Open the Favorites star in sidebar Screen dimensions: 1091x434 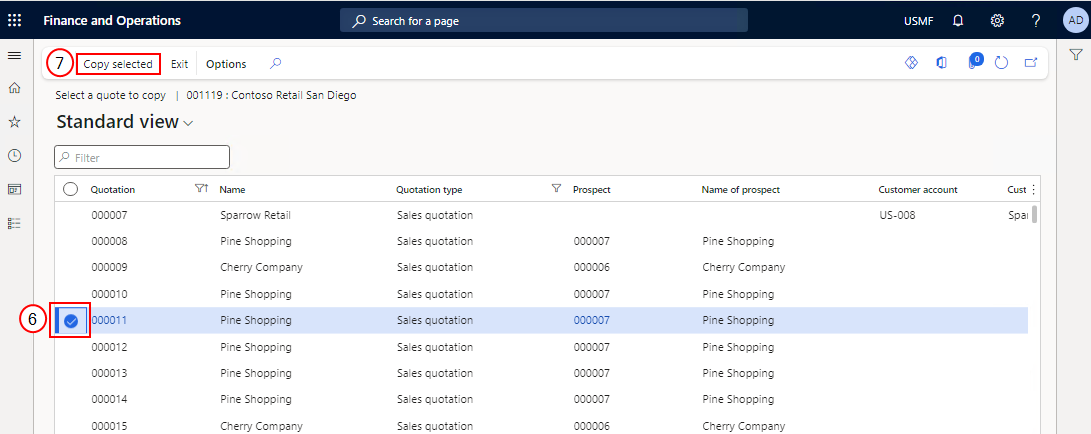click(14, 122)
